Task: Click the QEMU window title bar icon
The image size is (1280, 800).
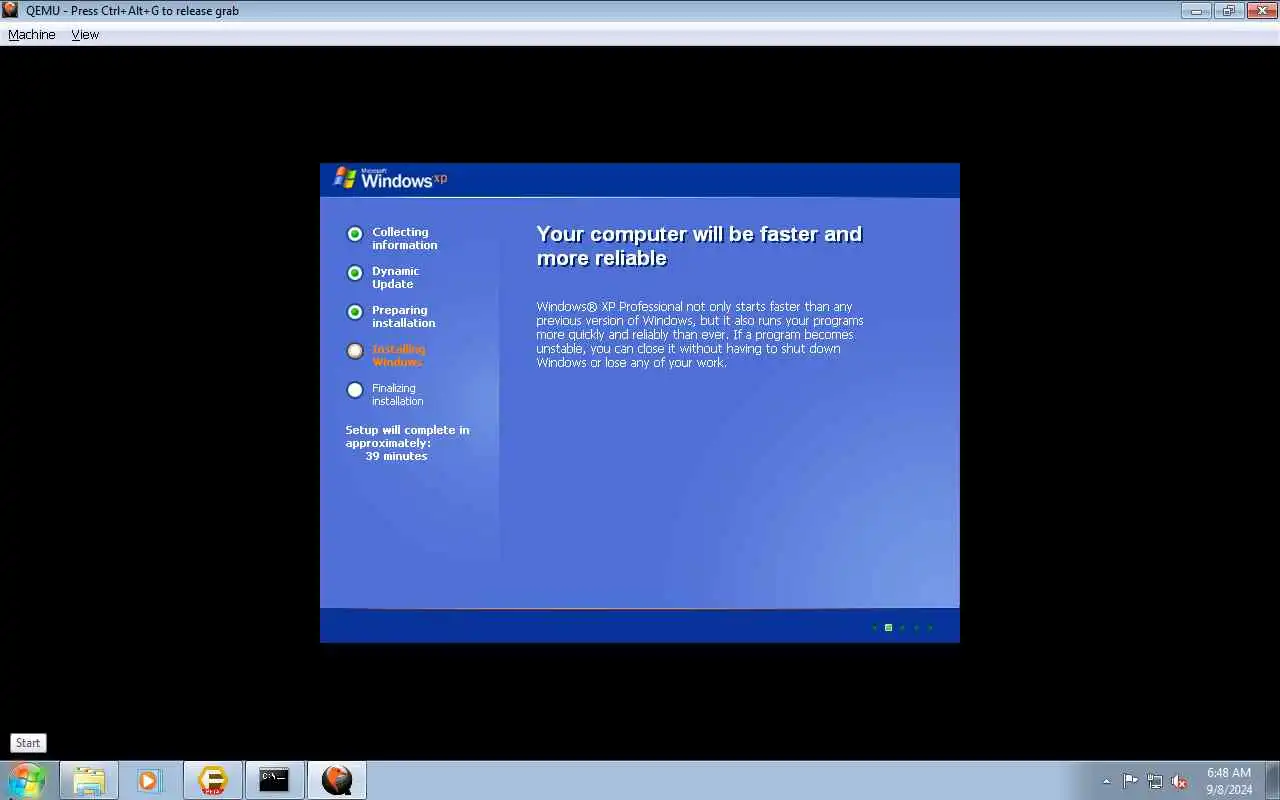Action: tap(10, 10)
